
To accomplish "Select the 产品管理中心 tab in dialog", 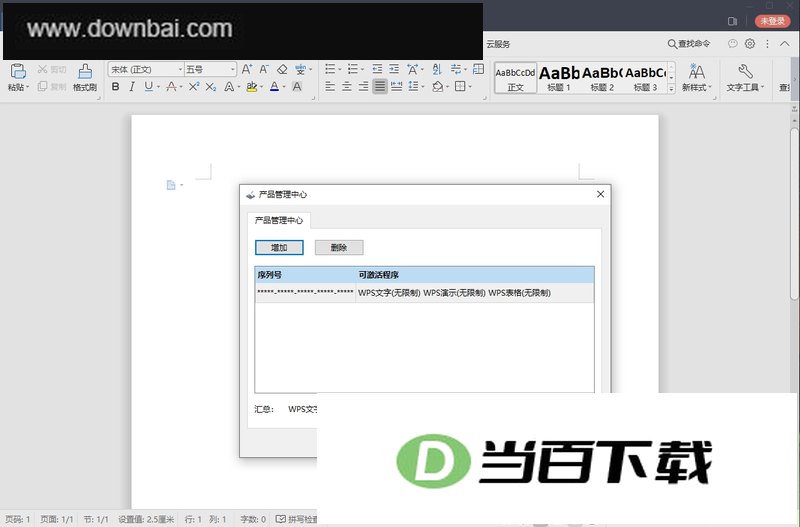I will [279, 220].
